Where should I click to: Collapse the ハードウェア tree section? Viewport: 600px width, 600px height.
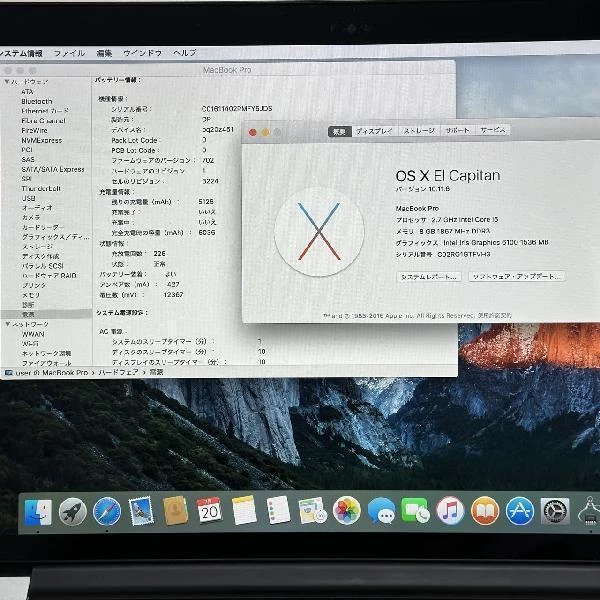pos(7,82)
